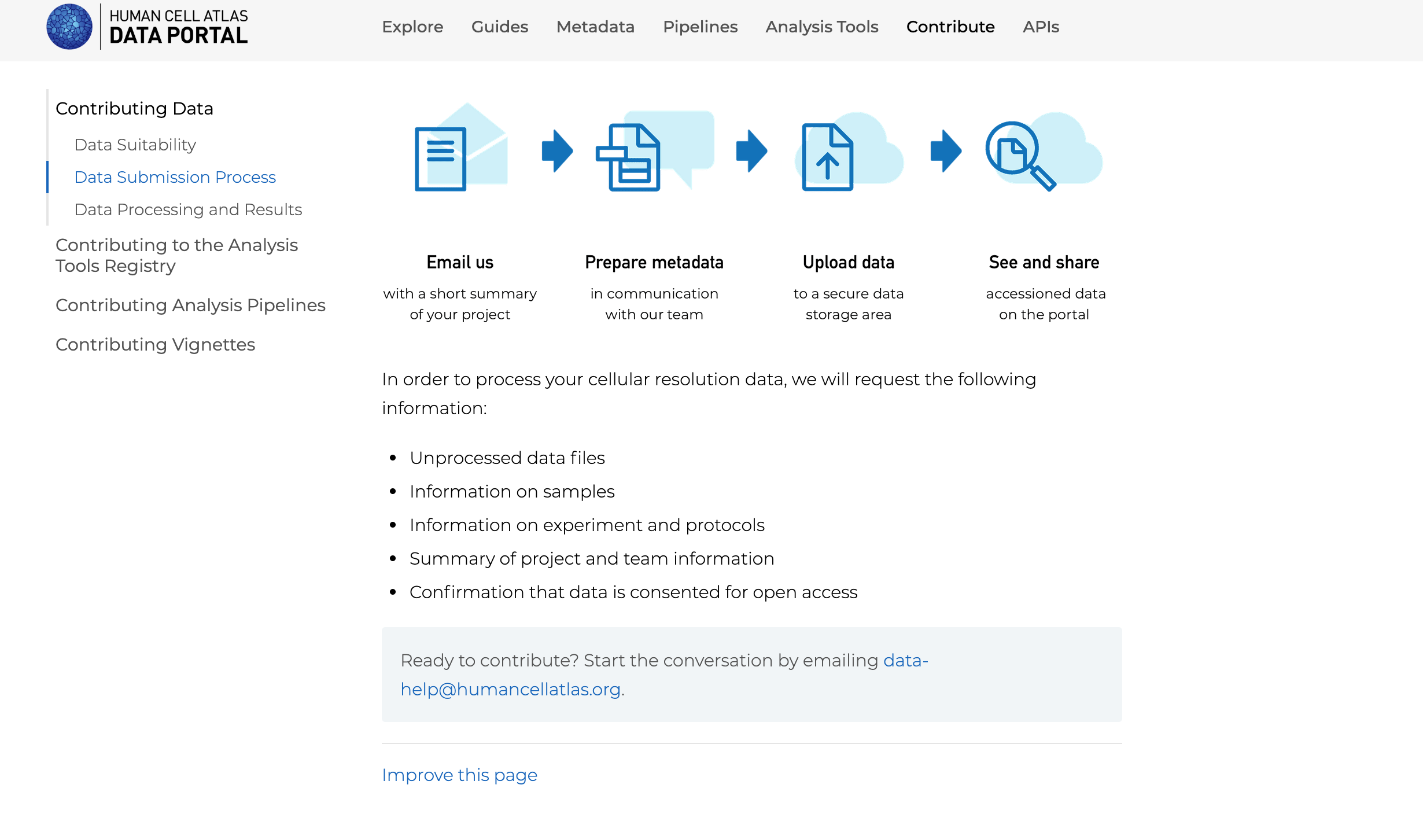Image resolution: width=1423 pixels, height=840 pixels.
Task: Open the Data Suitability page
Action: pyautogui.click(x=135, y=145)
